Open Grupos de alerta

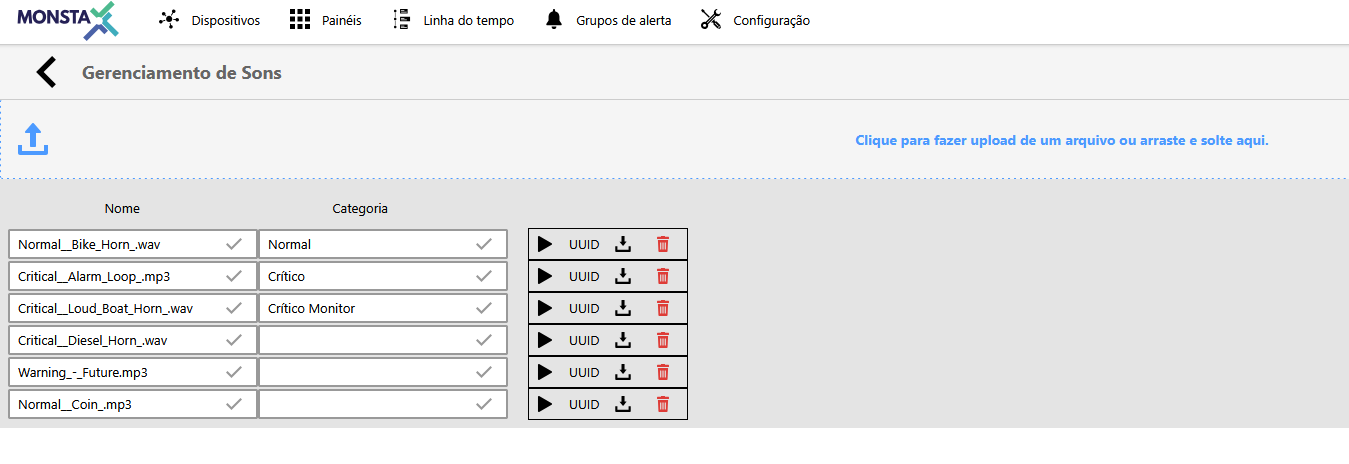tap(608, 20)
